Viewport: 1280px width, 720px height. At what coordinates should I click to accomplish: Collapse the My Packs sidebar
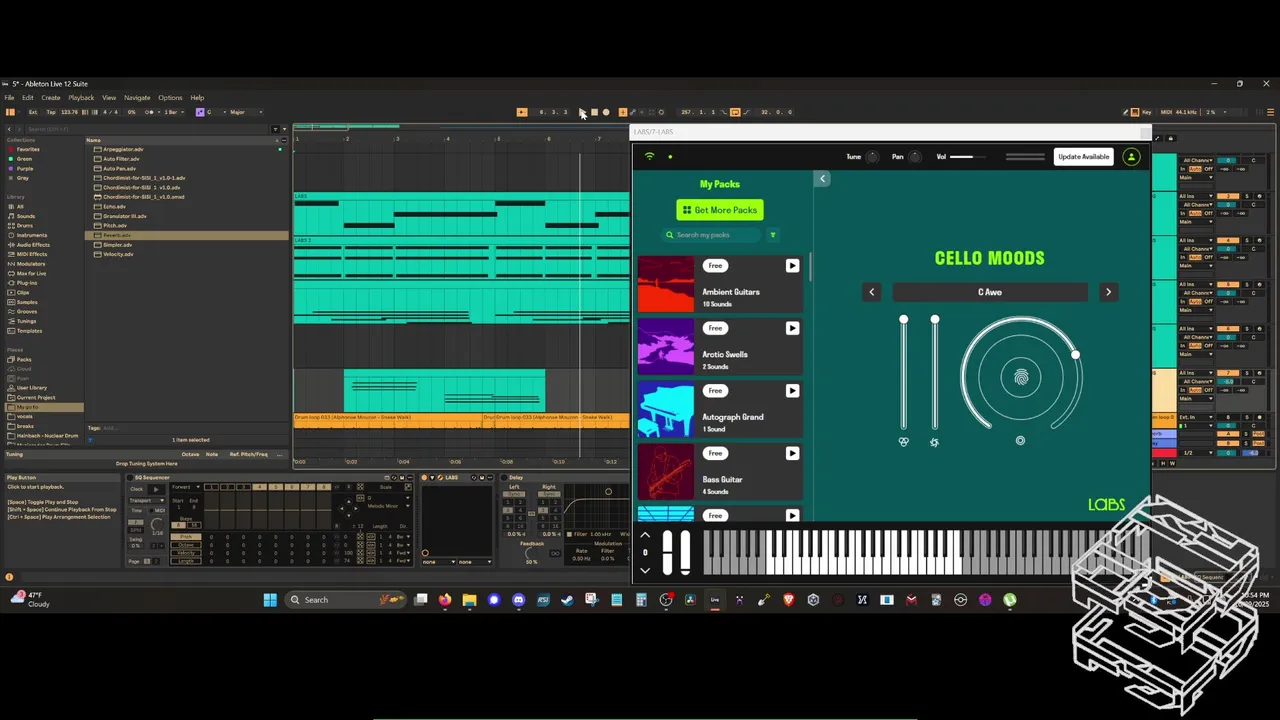(x=823, y=179)
